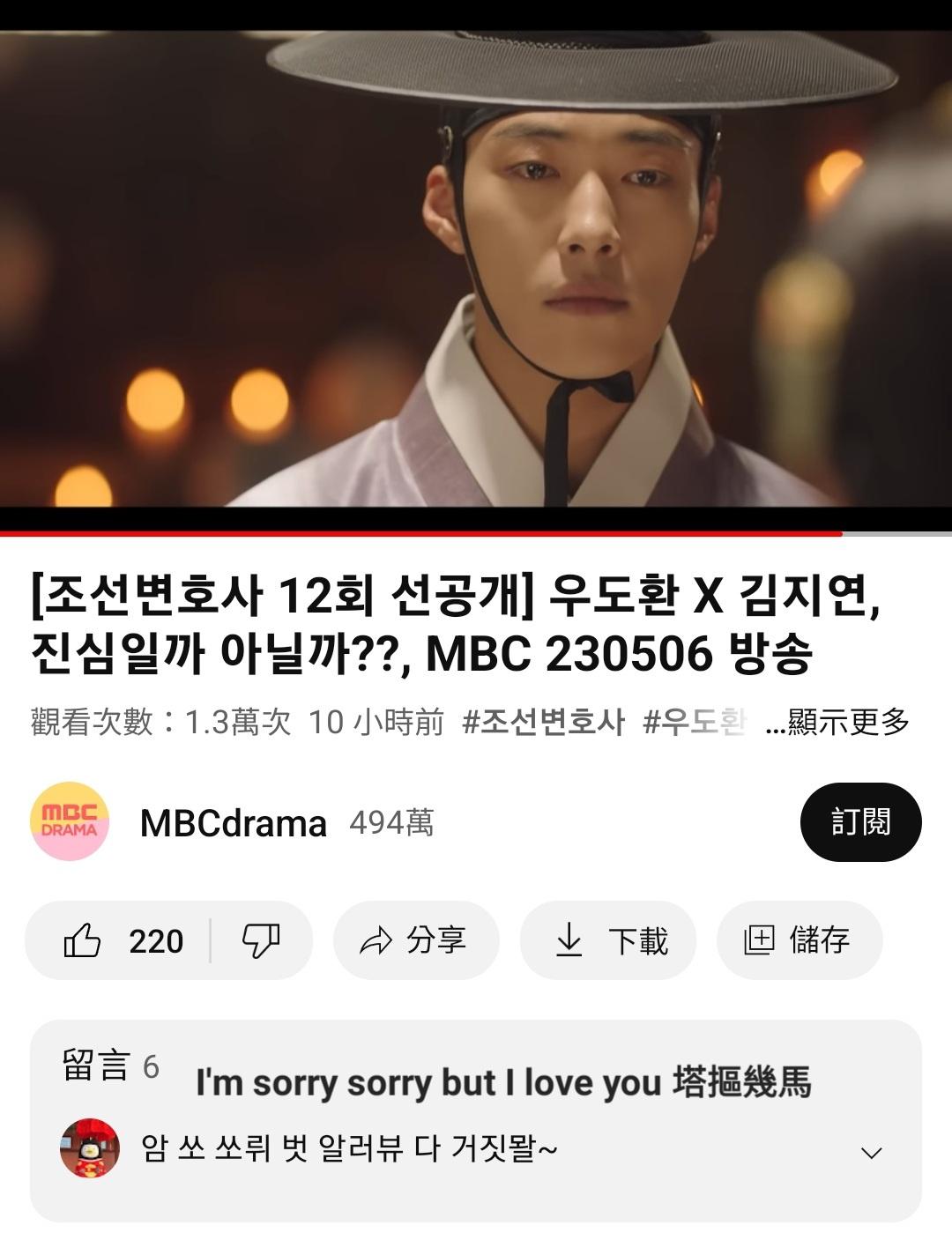Screen dimensions: 952x1255
Task: Click the save to playlist icon
Action: (759, 940)
